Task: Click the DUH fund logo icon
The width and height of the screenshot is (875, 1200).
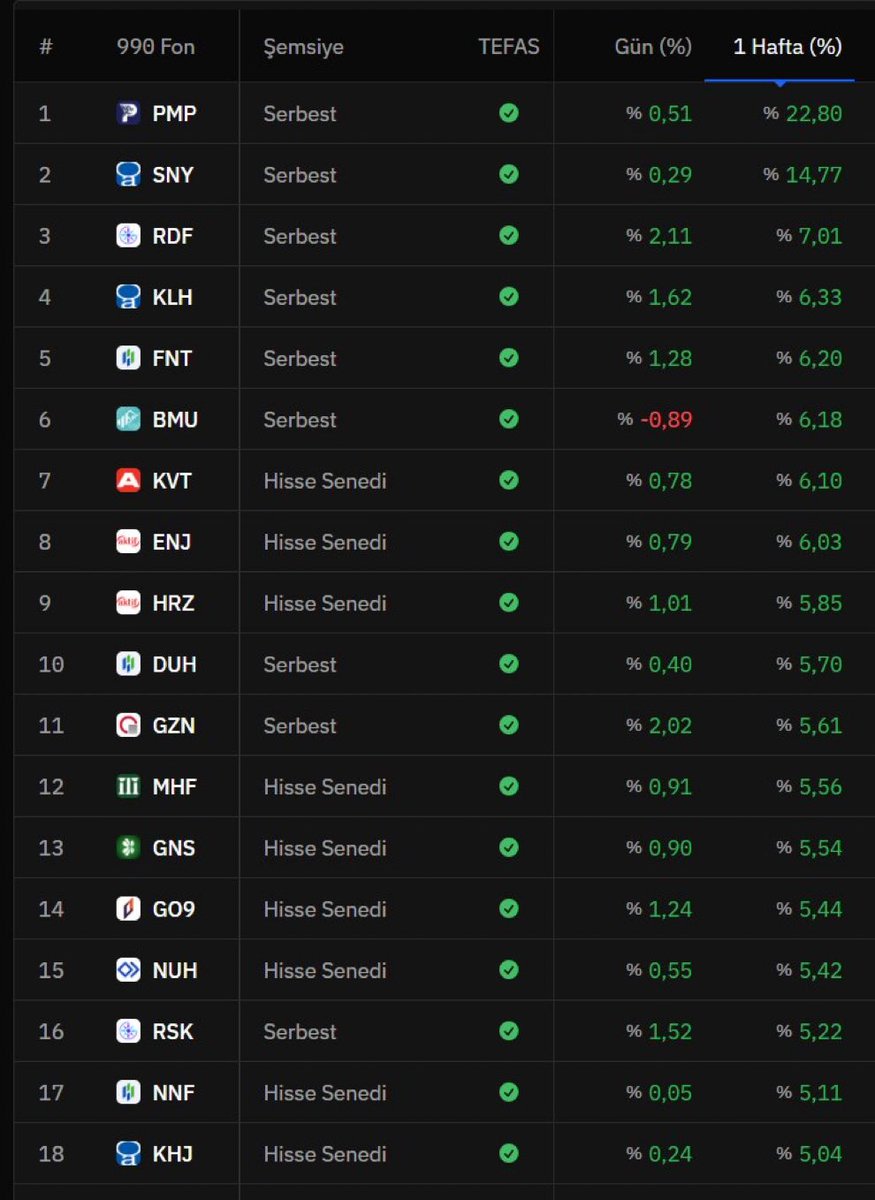Action: point(128,664)
